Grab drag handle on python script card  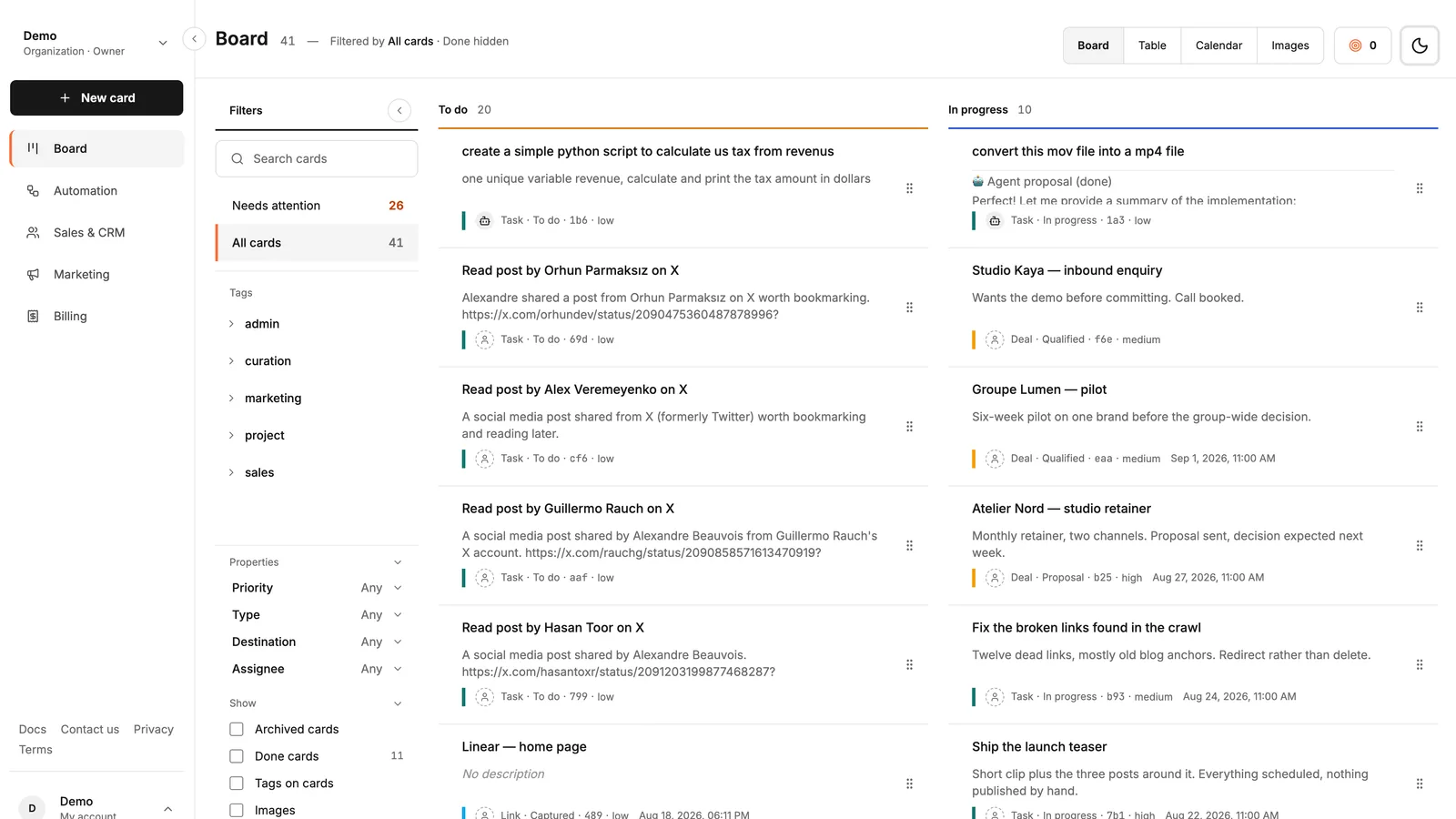click(909, 188)
